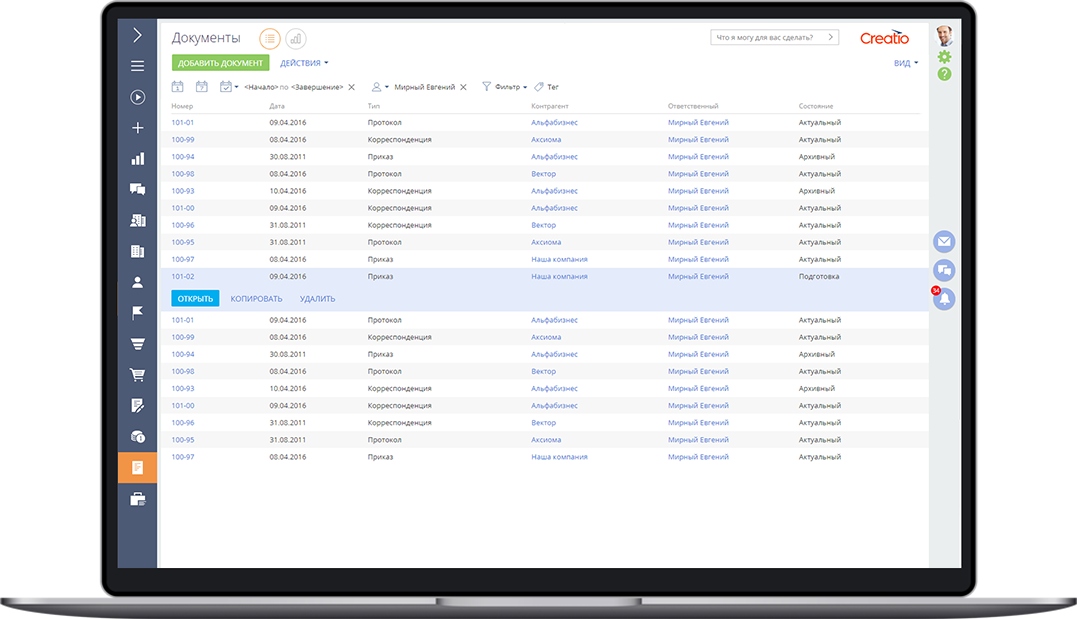Open the ВИД view dropdown
Image resolution: width=1077 pixels, height=619 pixels.
click(x=906, y=63)
